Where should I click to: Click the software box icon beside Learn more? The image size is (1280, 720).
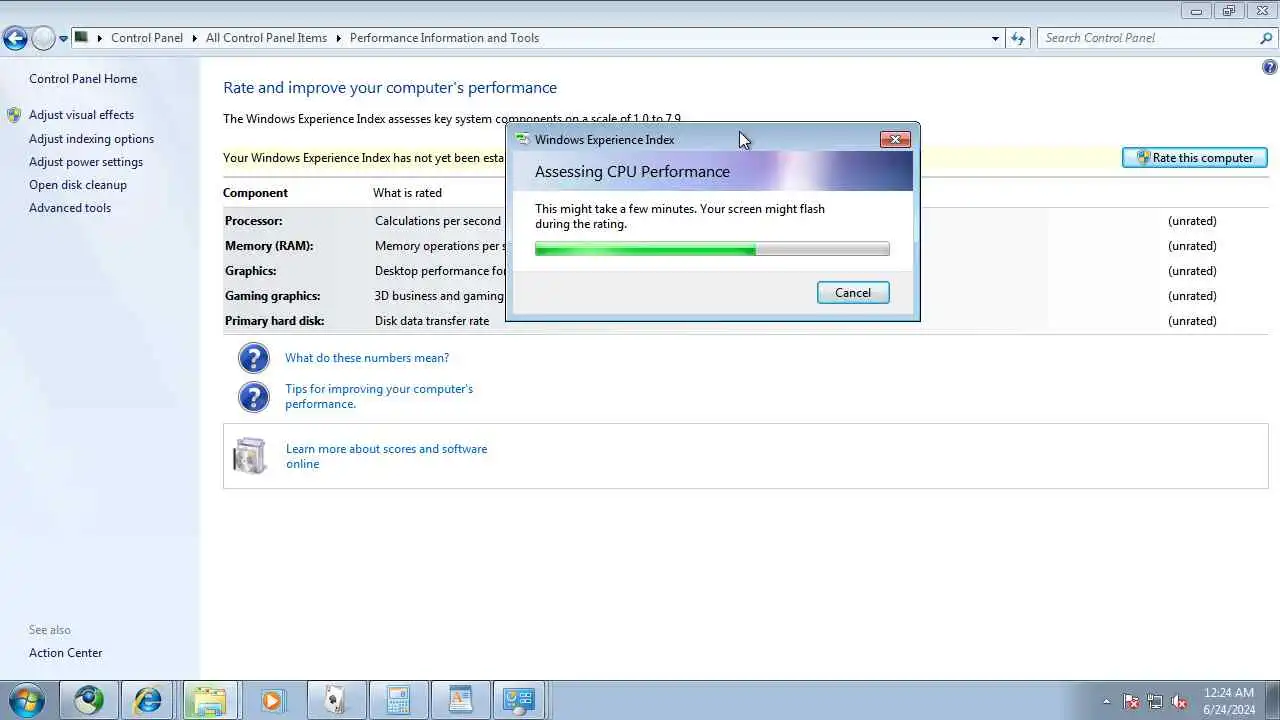[x=250, y=456]
